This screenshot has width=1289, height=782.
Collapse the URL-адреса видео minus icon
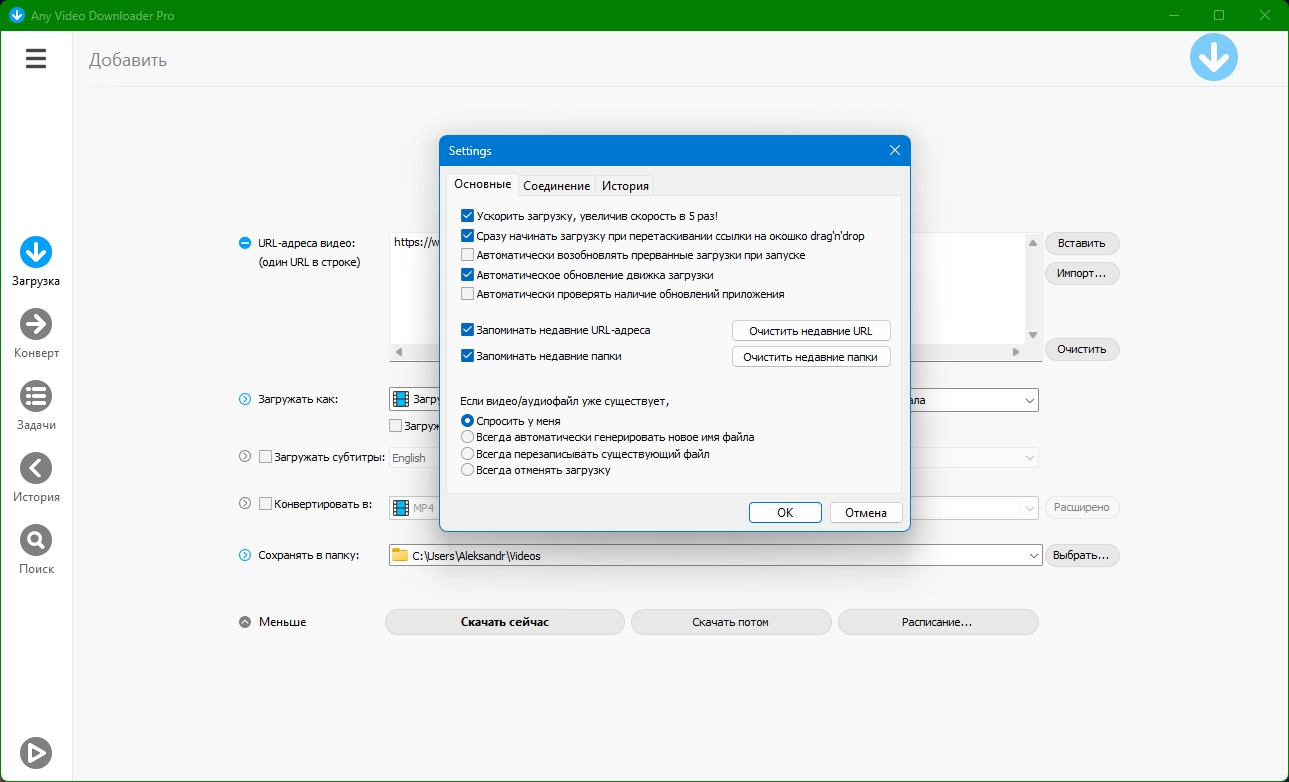(245, 243)
